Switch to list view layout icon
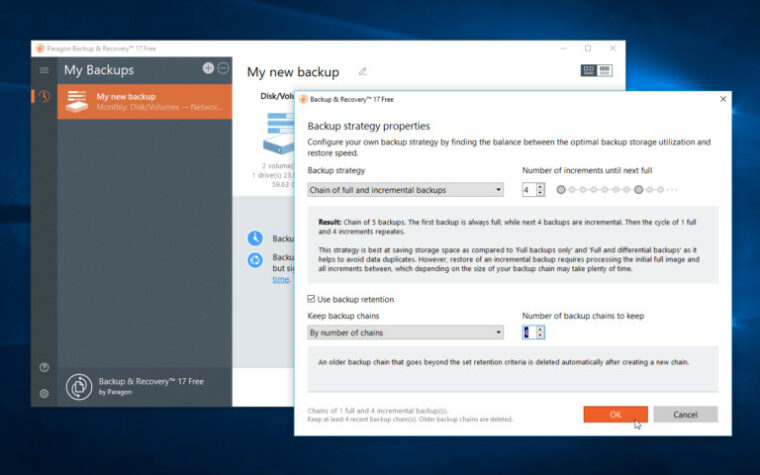Image resolution: width=760 pixels, height=475 pixels. point(604,71)
